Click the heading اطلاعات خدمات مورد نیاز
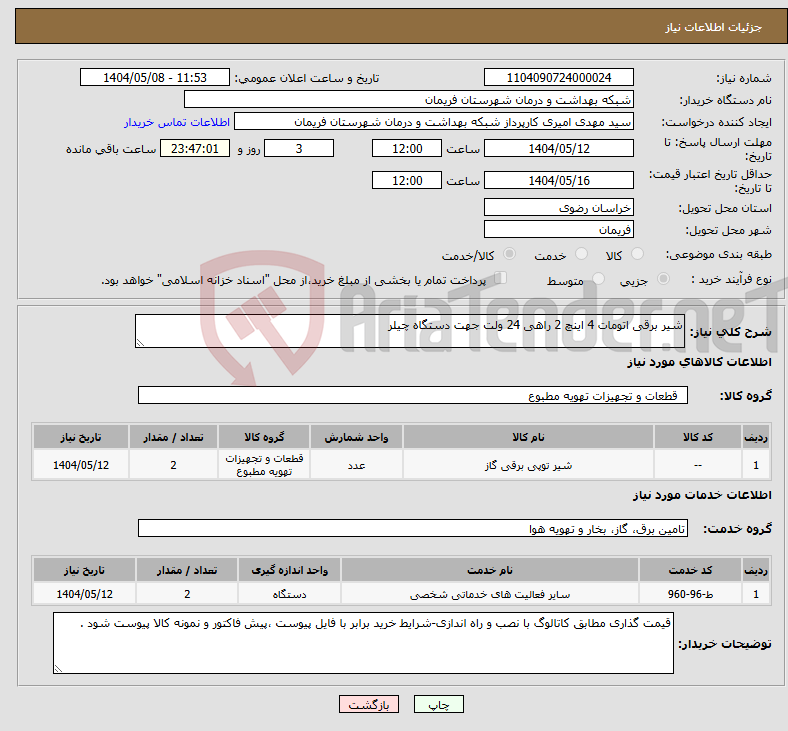This screenshot has width=788, height=731. point(702,495)
